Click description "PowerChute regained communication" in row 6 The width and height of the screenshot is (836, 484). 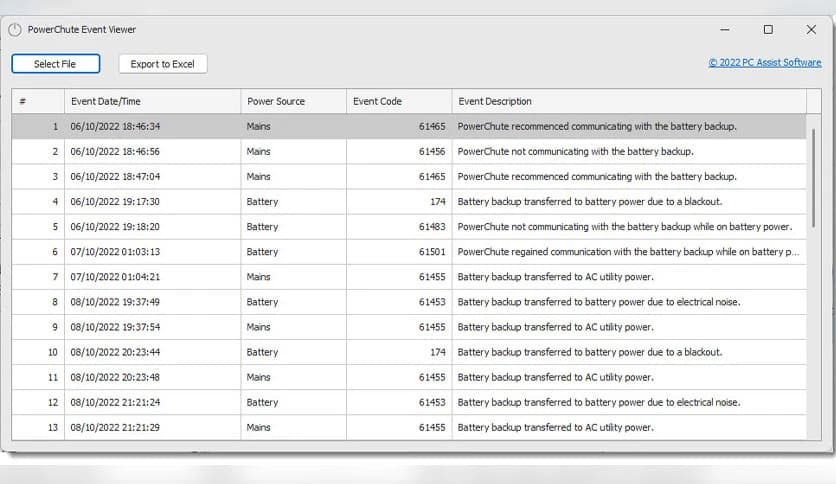tap(629, 252)
